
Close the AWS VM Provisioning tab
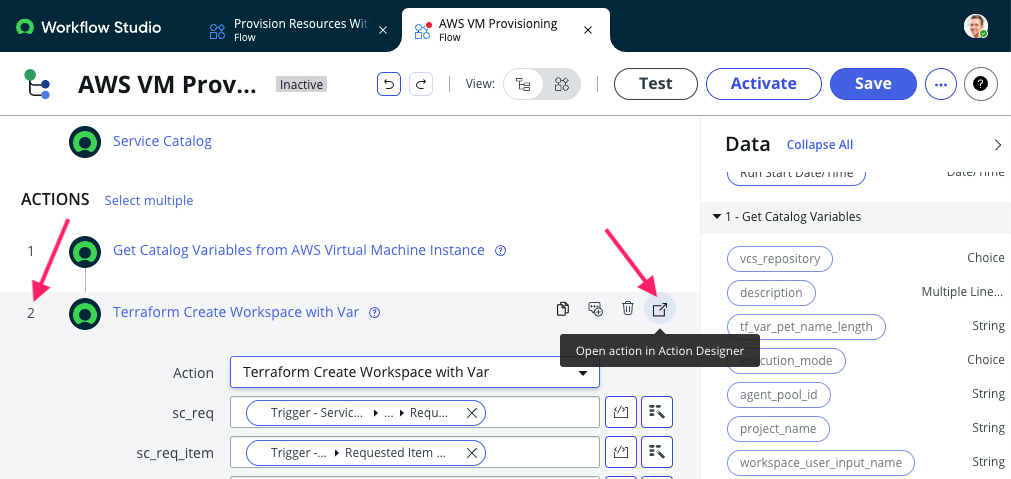(x=587, y=30)
